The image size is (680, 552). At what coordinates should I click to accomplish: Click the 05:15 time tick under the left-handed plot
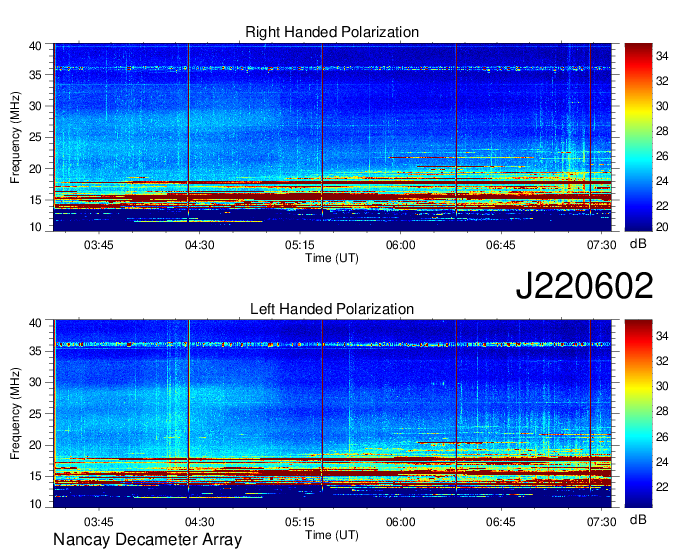click(x=300, y=522)
